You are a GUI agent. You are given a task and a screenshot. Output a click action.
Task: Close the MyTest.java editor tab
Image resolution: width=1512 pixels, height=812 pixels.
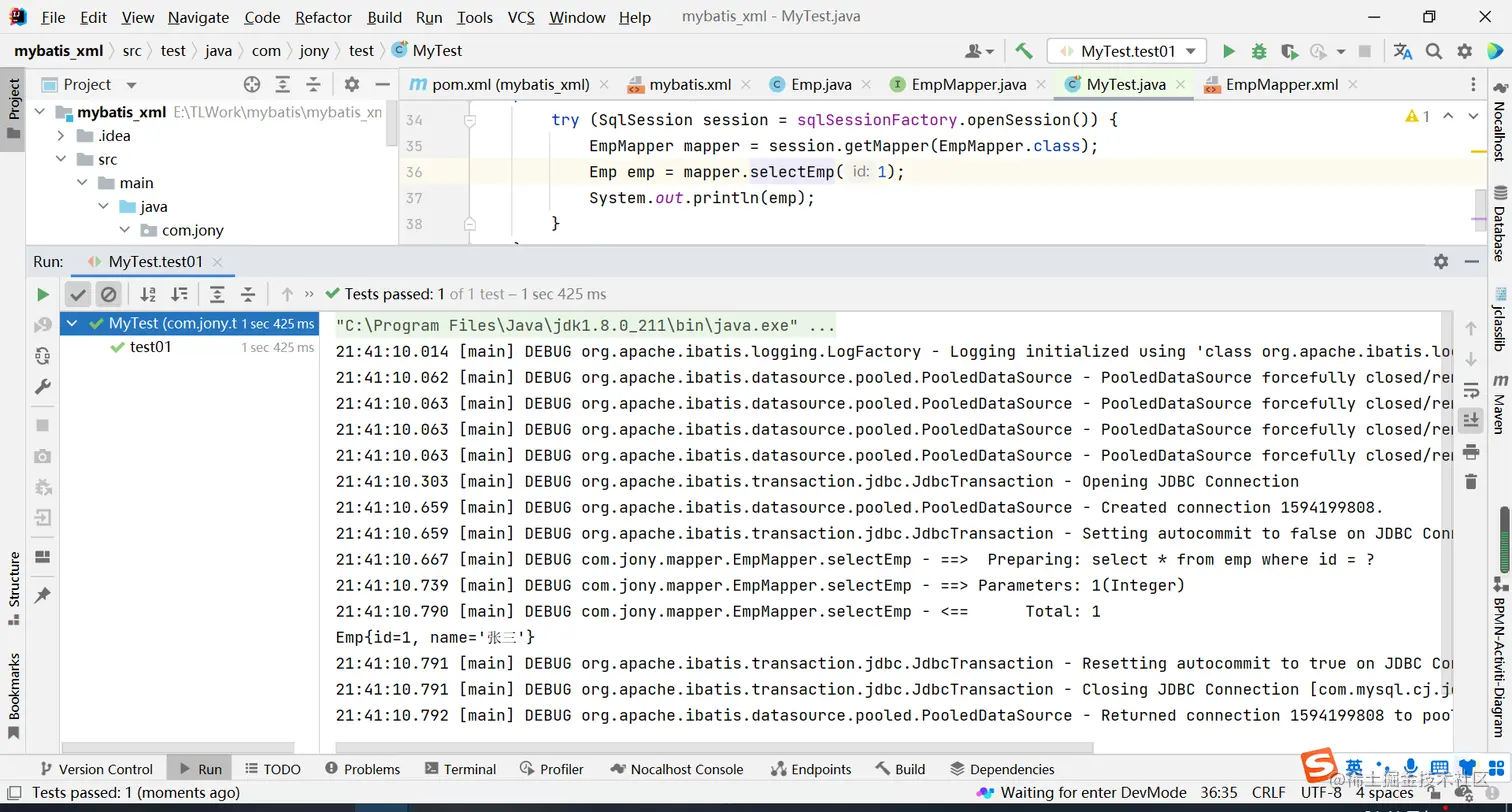1181,85
